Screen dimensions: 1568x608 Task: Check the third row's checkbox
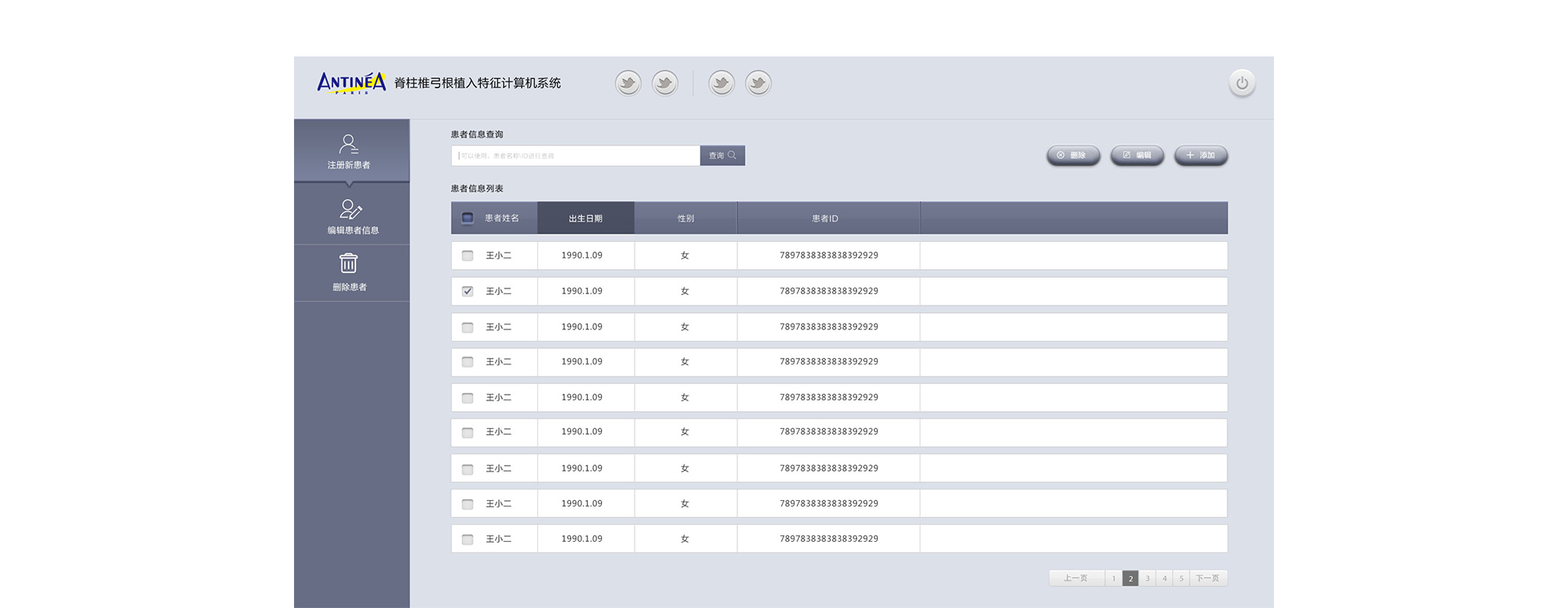tap(467, 327)
